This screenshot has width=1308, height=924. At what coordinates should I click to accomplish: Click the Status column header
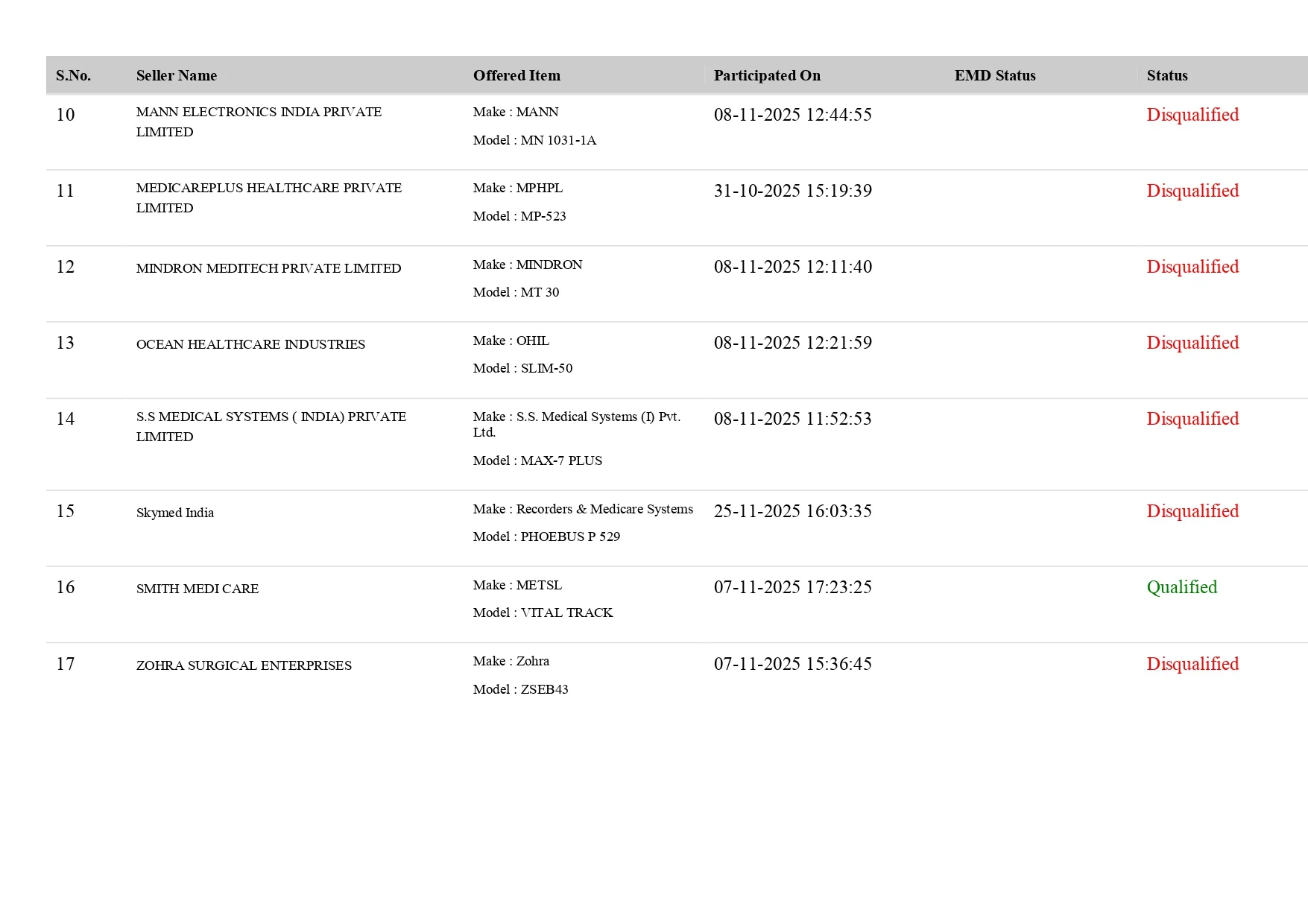pos(1167,75)
